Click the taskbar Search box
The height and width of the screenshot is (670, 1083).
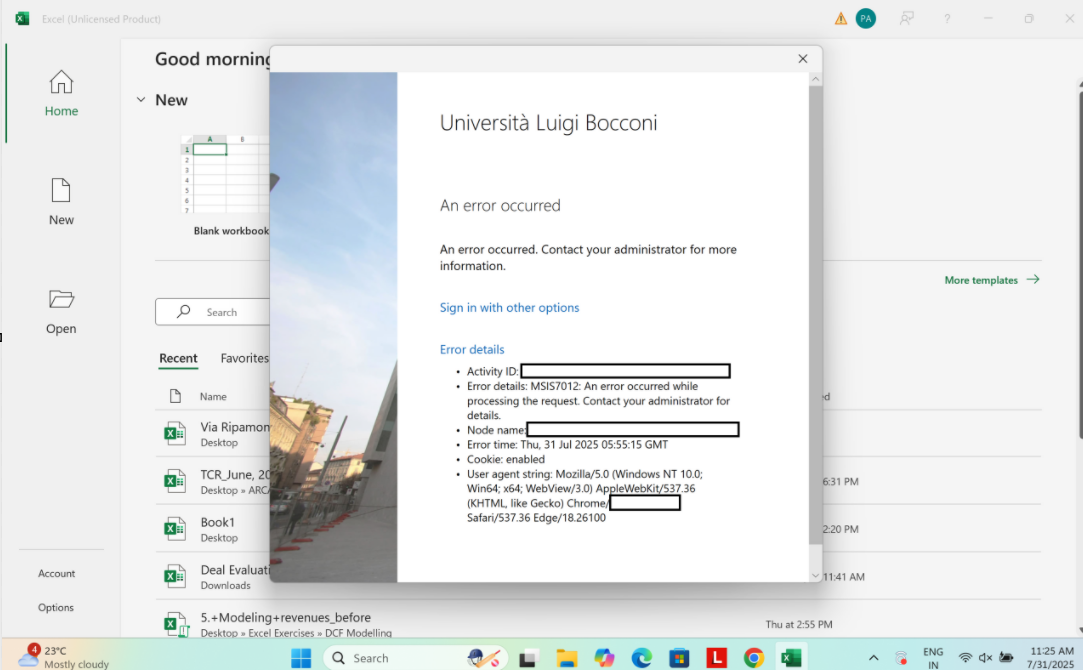point(415,658)
